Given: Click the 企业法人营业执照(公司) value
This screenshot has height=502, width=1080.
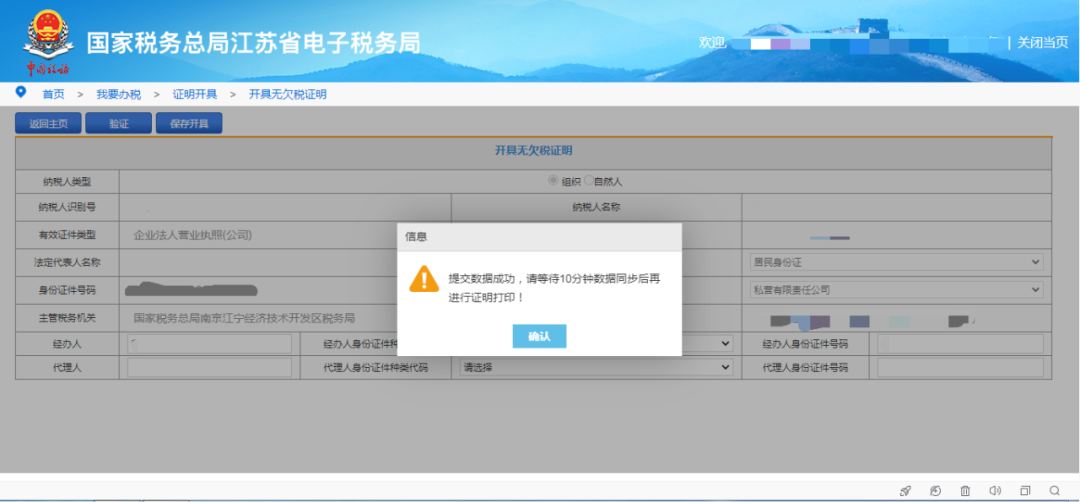Looking at the screenshot, I should [x=193, y=235].
